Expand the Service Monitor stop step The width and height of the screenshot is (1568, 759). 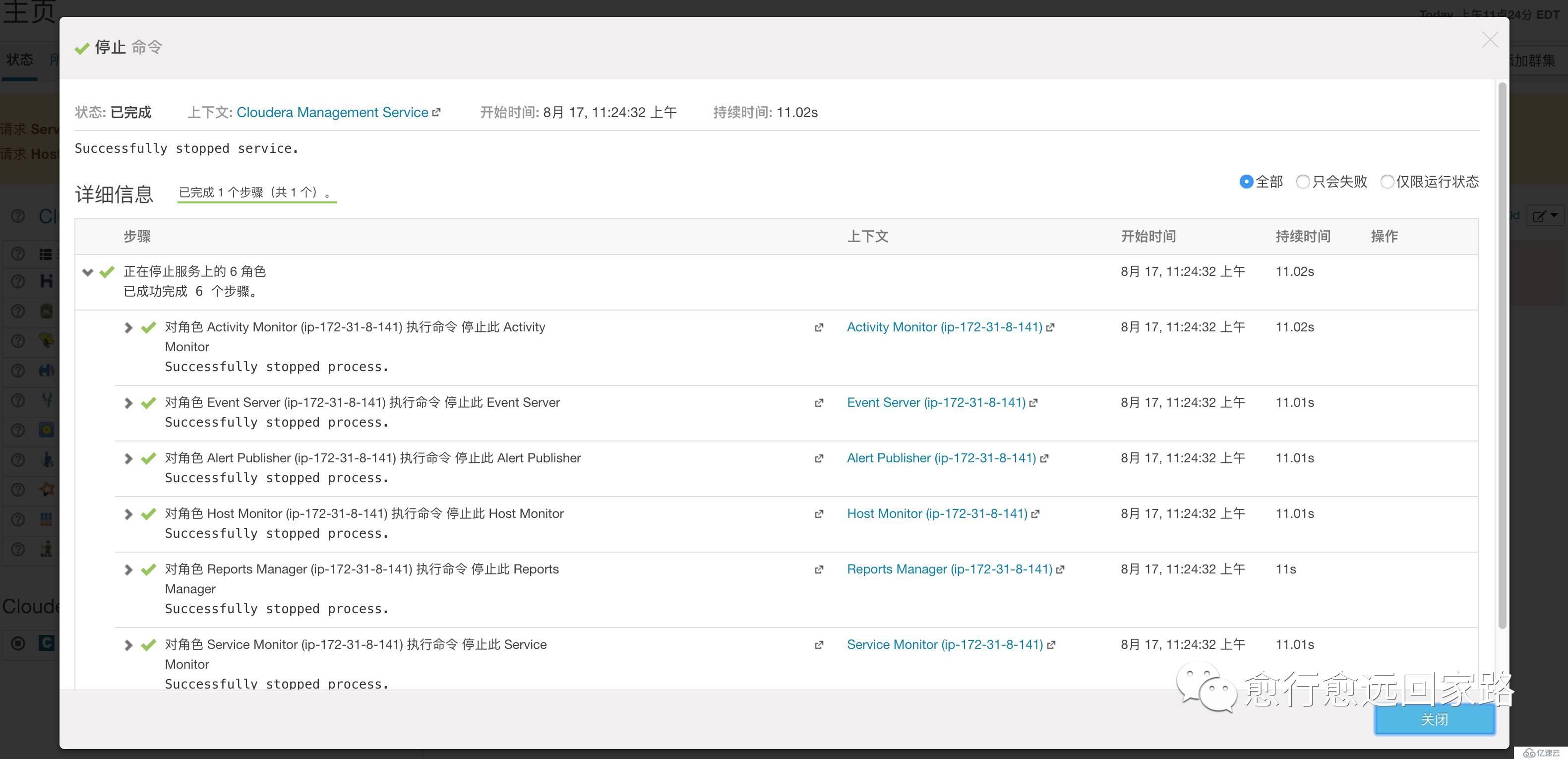[128, 645]
